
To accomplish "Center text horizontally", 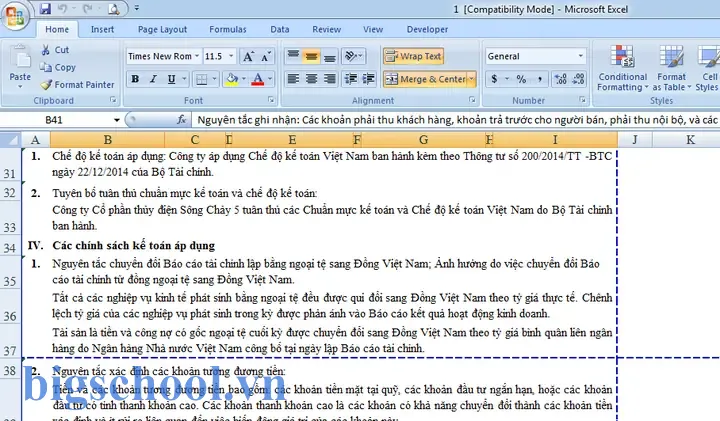I will (311, 79).
